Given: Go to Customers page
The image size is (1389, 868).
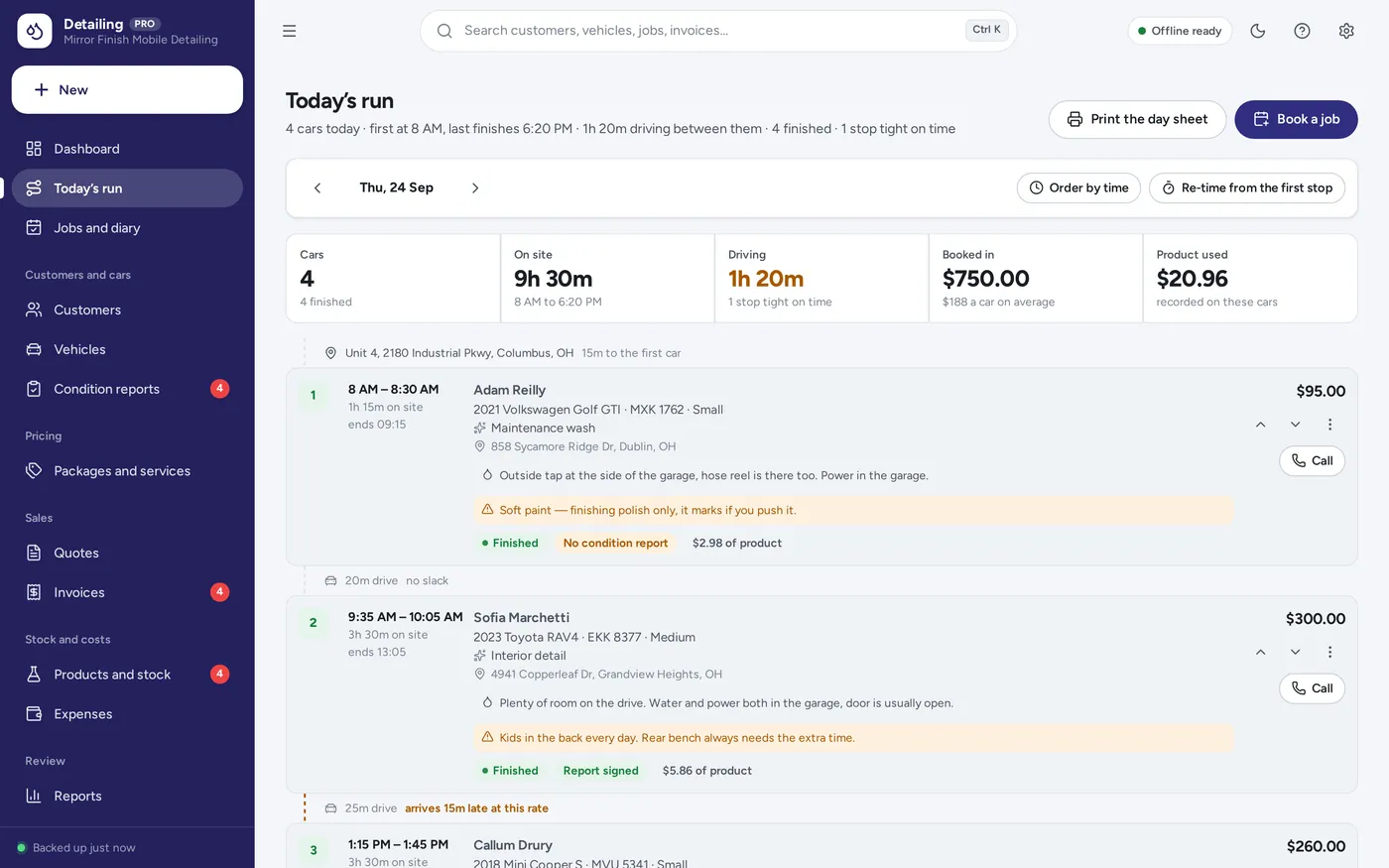Looking at the screenshot, I should point(127,310).
